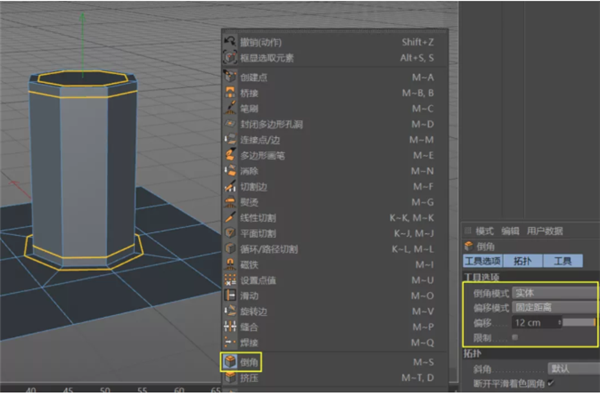
Task: Open the 倒角模式 dropdown showing 实体
Action: coord(554,293)
